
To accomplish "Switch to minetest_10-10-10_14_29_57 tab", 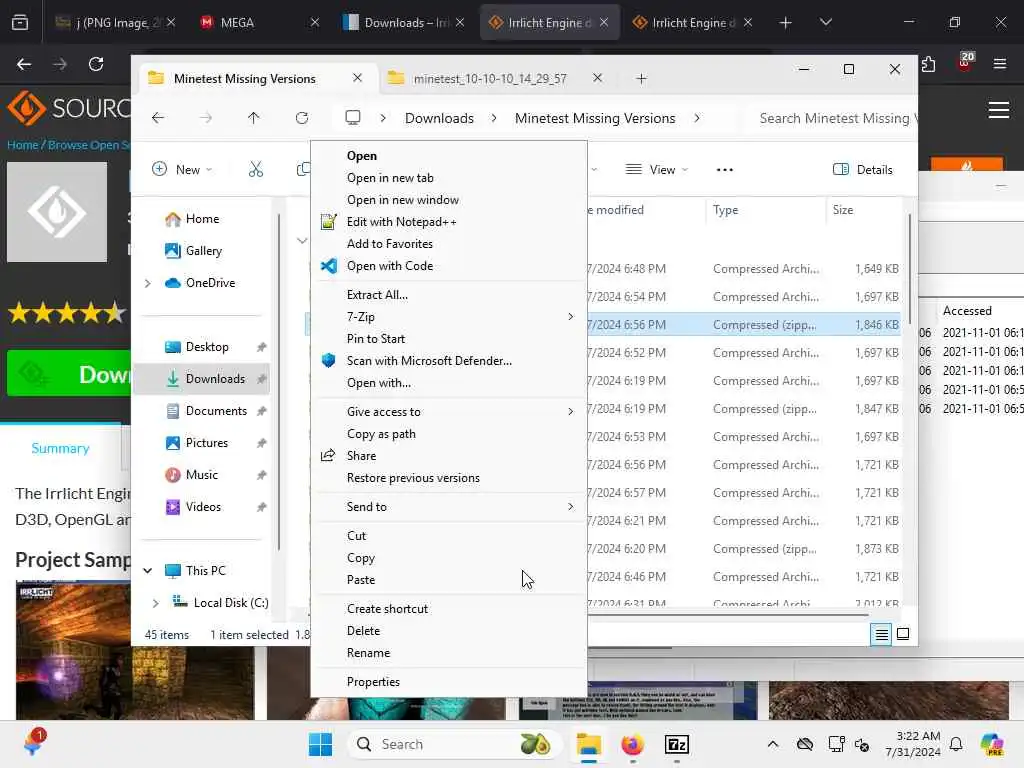I will click(490, 78).
